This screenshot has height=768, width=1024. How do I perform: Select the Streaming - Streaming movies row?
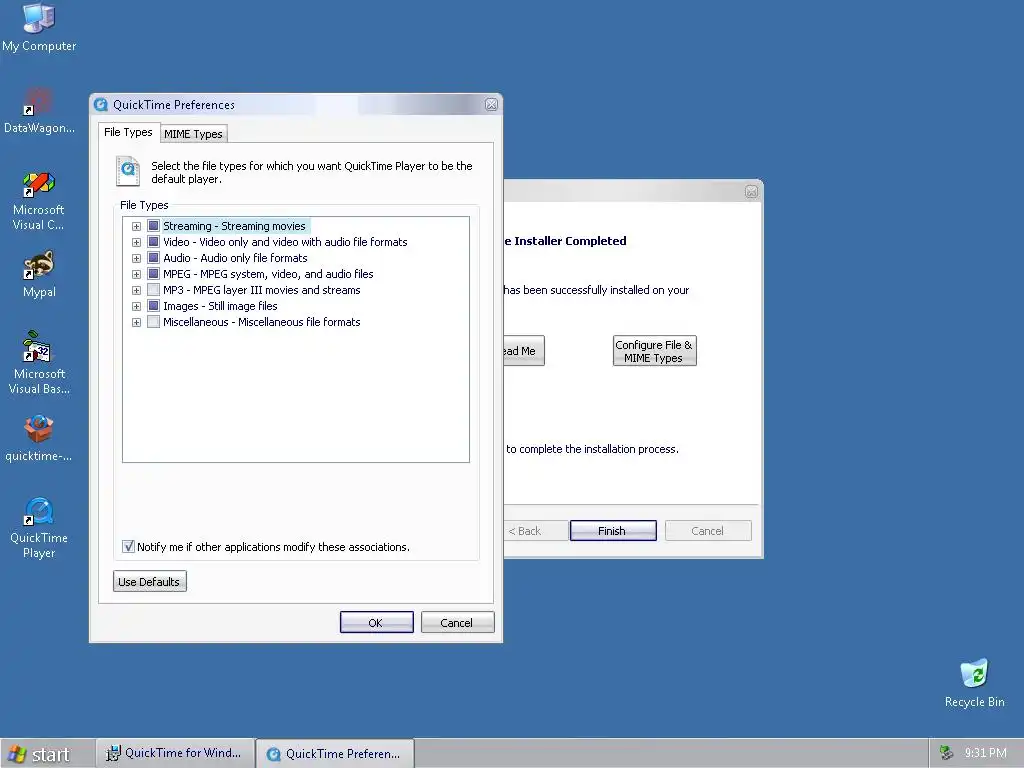234,226
